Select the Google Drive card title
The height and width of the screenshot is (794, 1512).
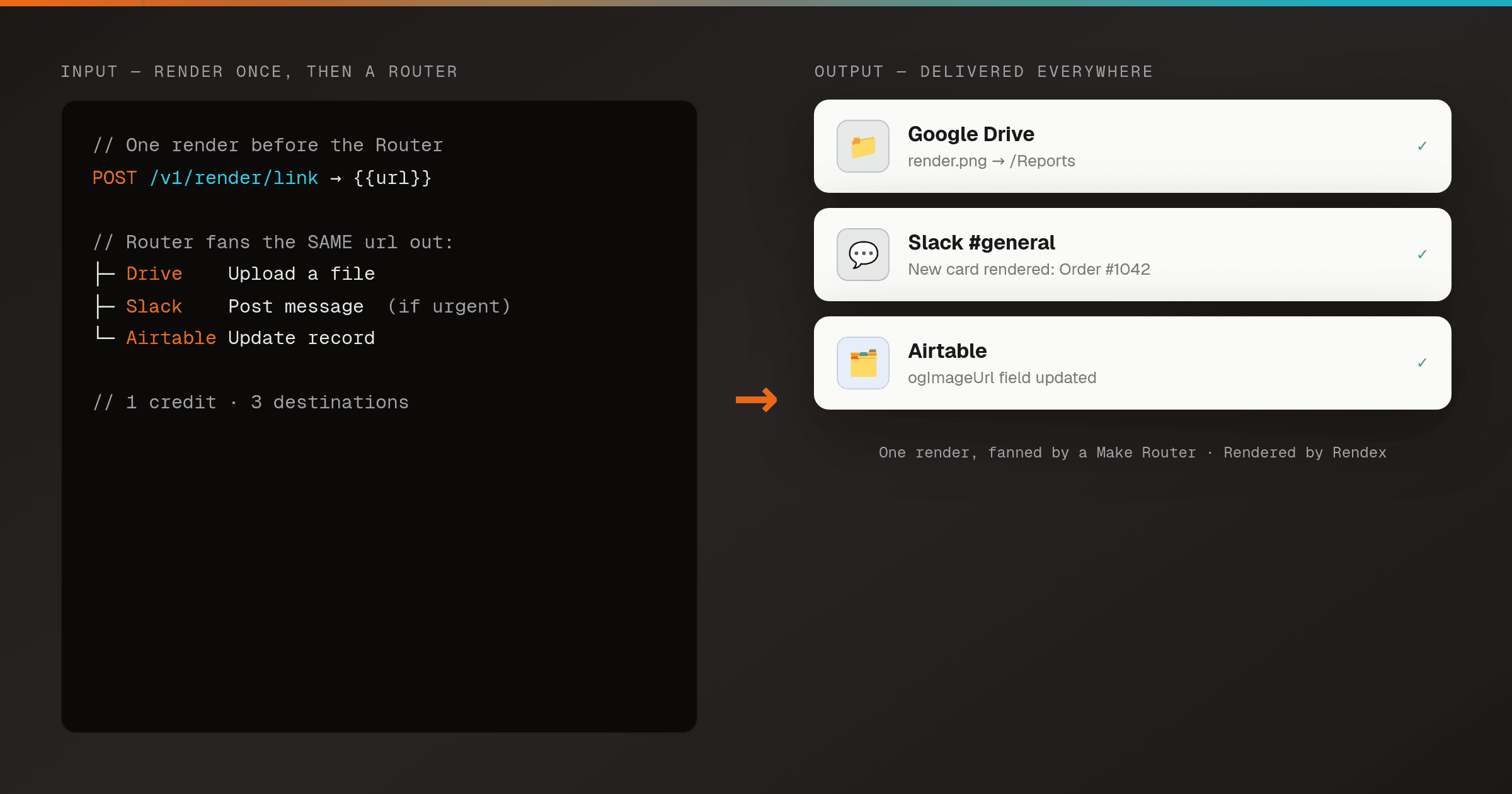pos(971,134)
